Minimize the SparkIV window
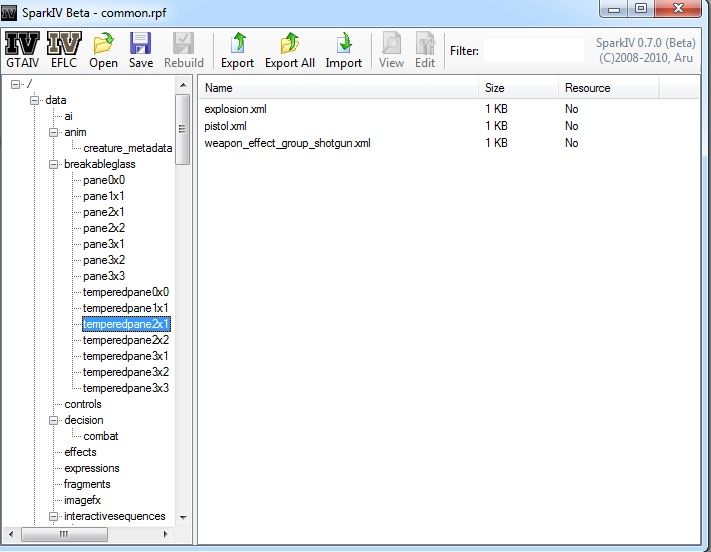 [613, 9]
